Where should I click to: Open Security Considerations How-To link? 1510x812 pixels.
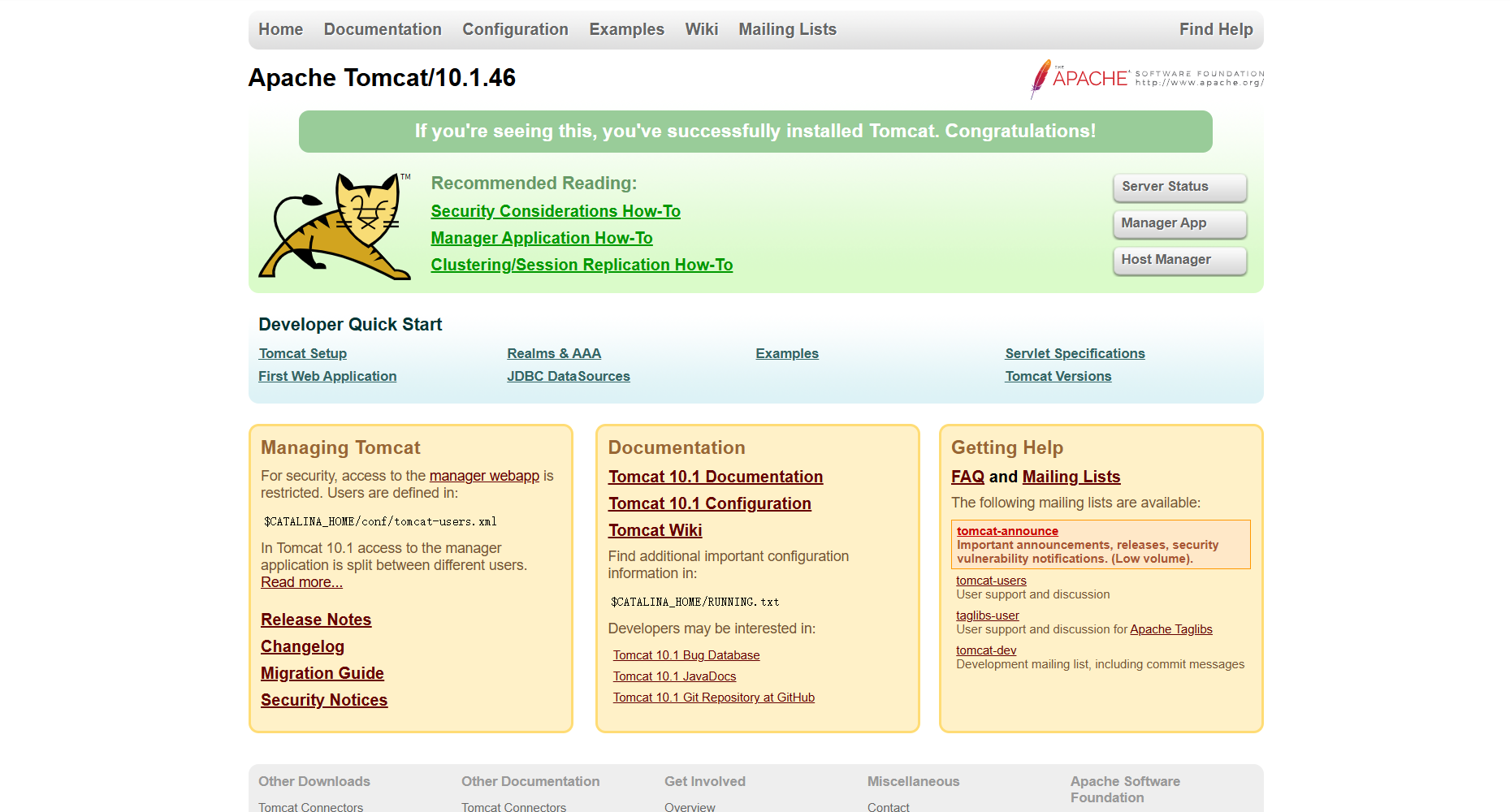click(x=556, y=211)
